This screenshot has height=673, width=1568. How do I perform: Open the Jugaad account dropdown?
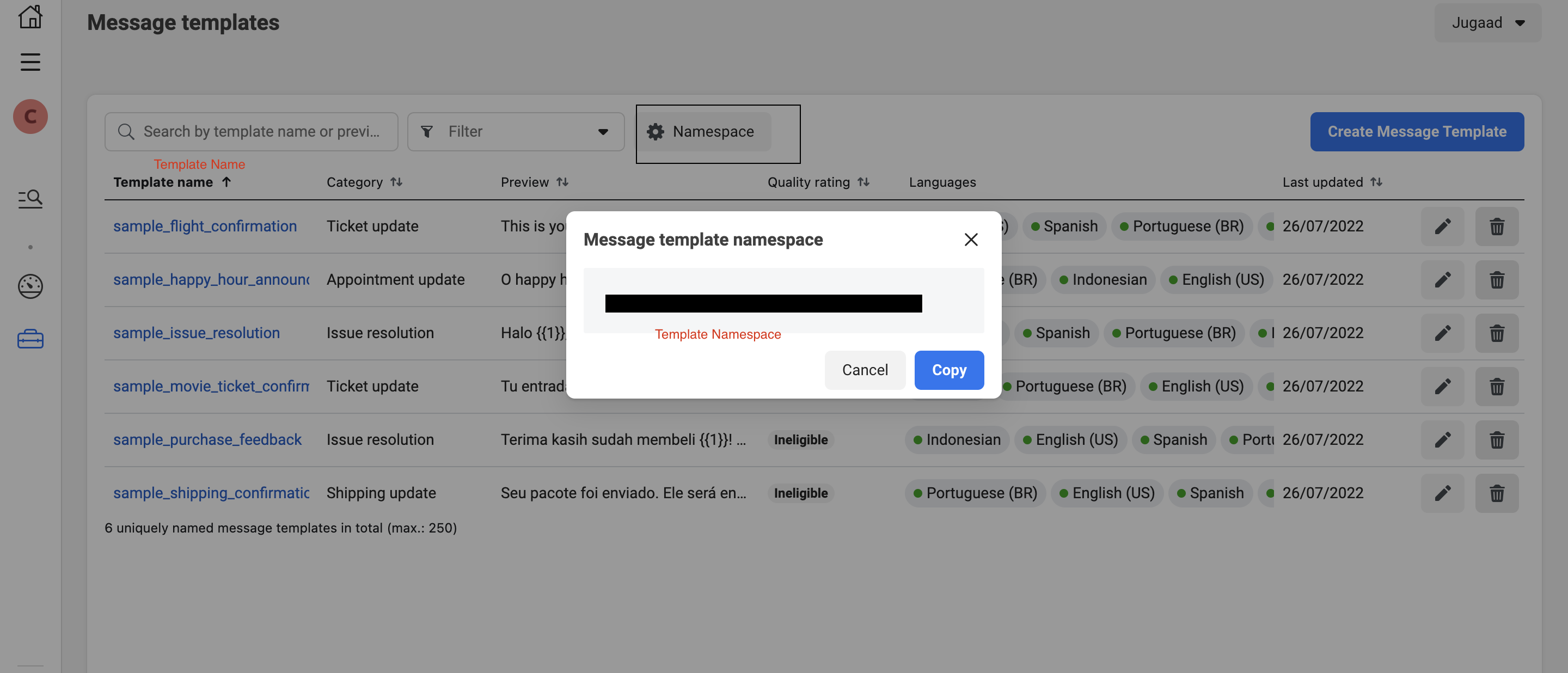(1487, 22)
